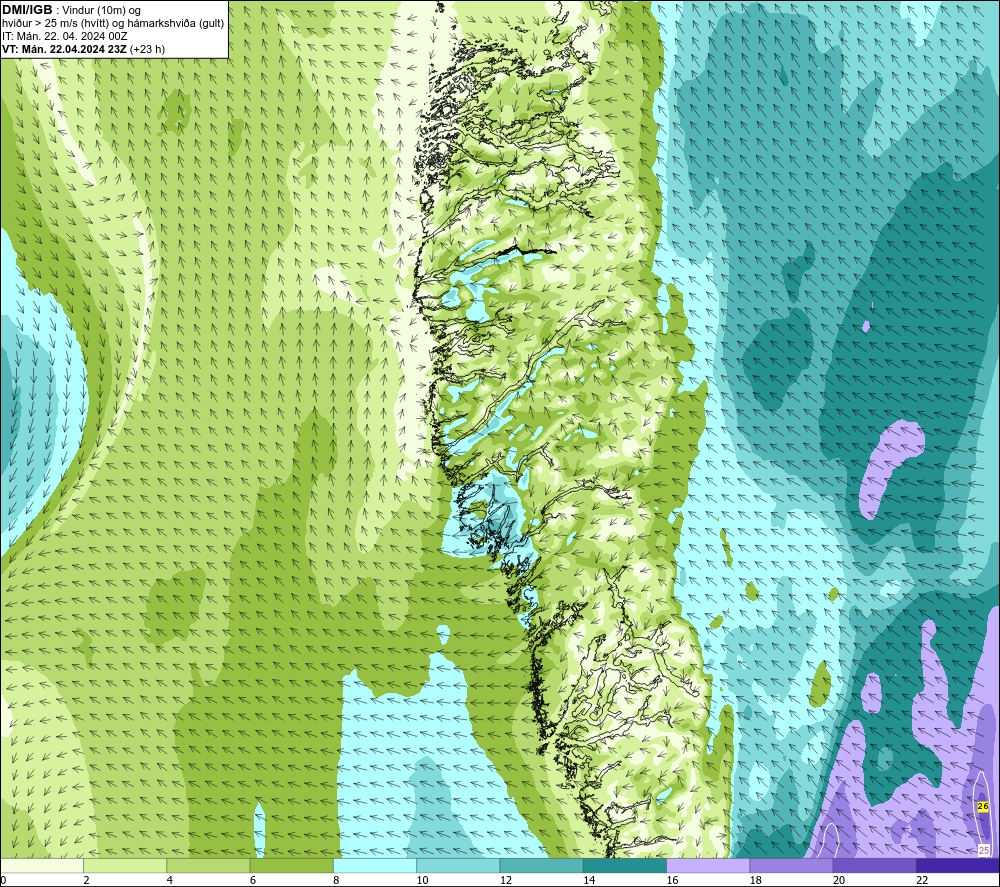This screenshot has height=887, width=1000.
Task: Pick the violet 20–22 m/s color swatch
Action: pyautogui.click(x=875, y=865)
